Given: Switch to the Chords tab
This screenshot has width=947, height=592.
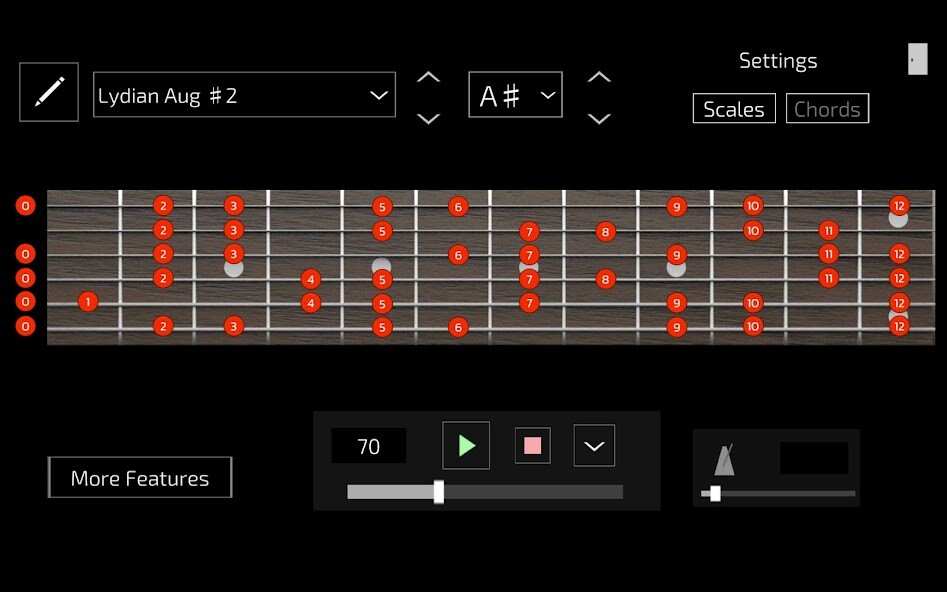Looking at the screenshot, I should [x=827, y=108].
